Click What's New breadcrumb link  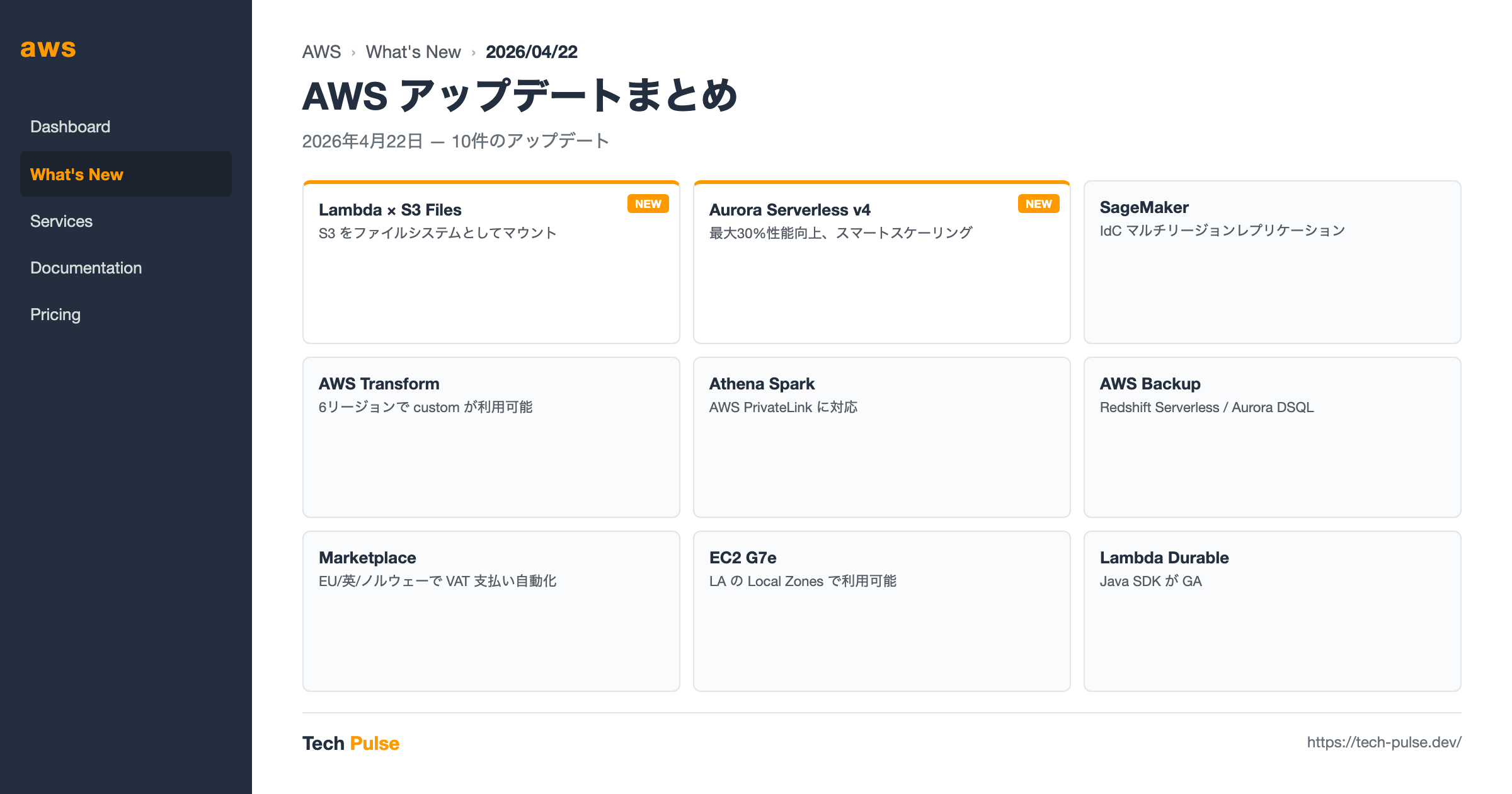point(413,52)
